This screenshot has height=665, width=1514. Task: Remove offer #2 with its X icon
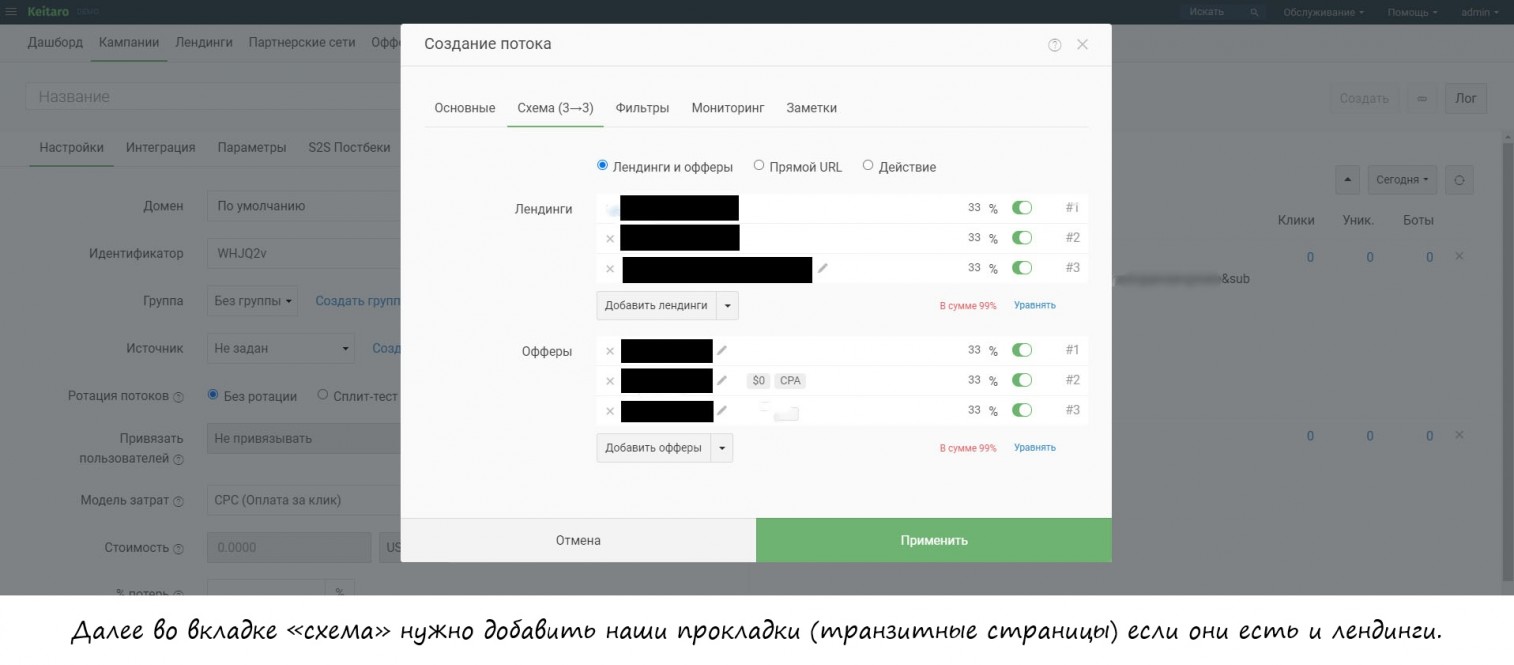(610, 381)
